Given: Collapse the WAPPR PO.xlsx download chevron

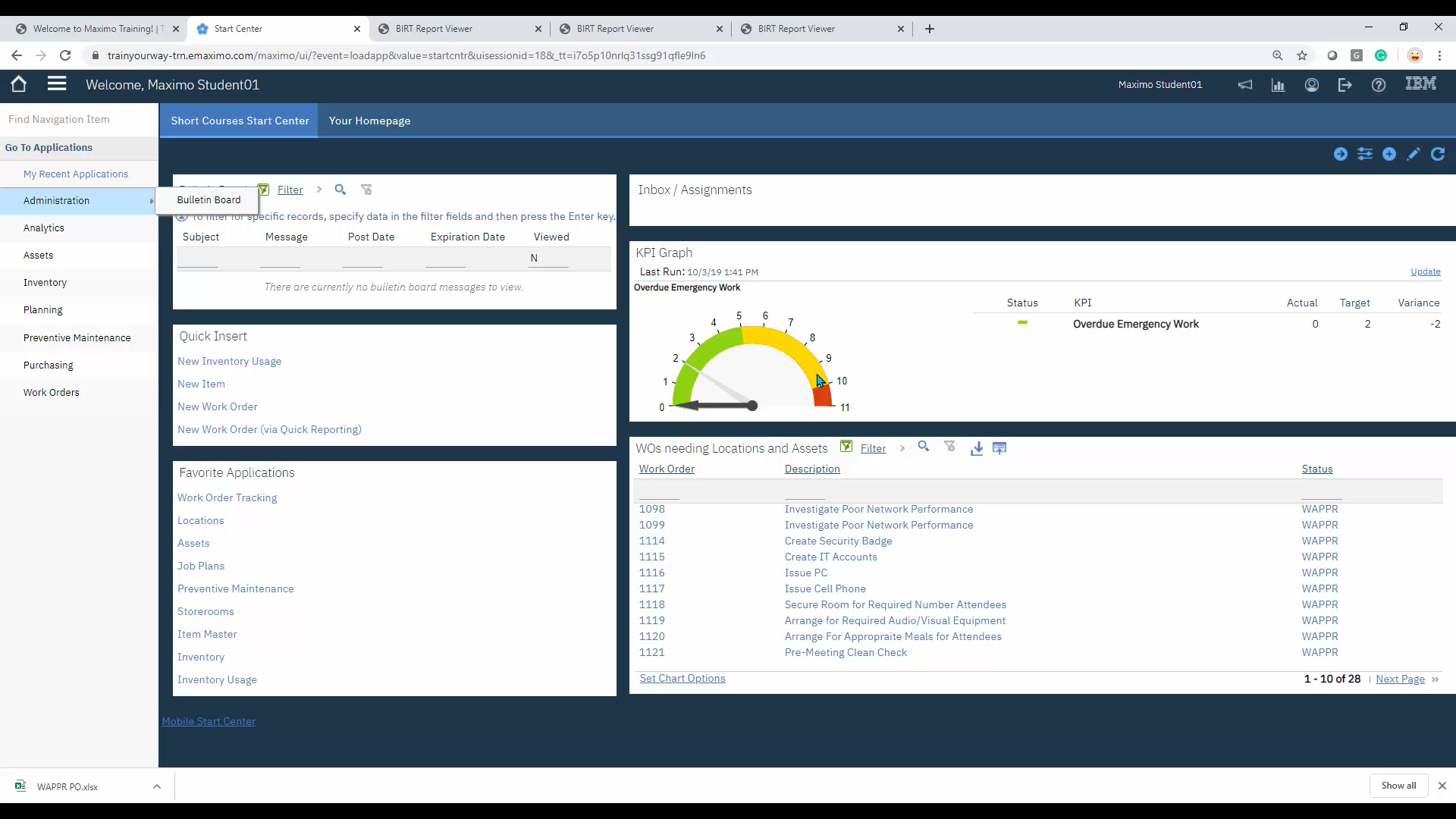Looking at the screenshot, I should (157, 786).
